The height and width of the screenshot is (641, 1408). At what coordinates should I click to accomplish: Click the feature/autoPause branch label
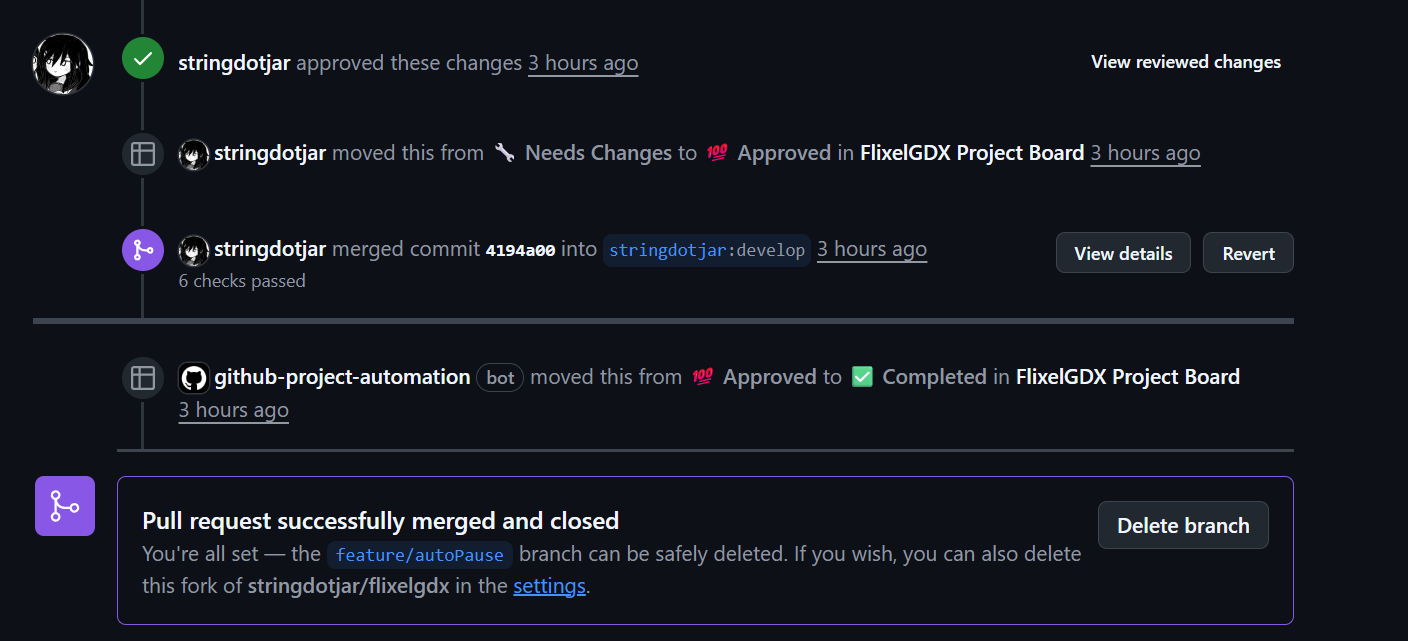(x=420, y=555)
